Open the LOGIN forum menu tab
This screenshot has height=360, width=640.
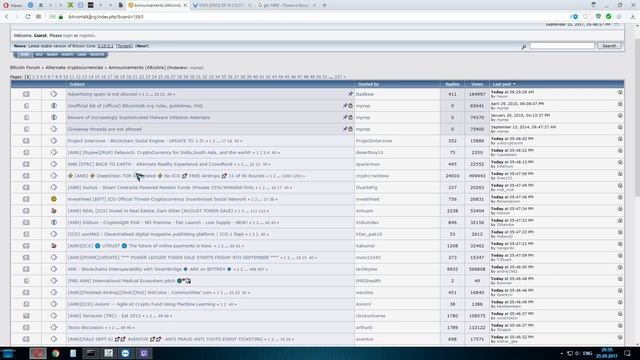[x=82, y=55]
